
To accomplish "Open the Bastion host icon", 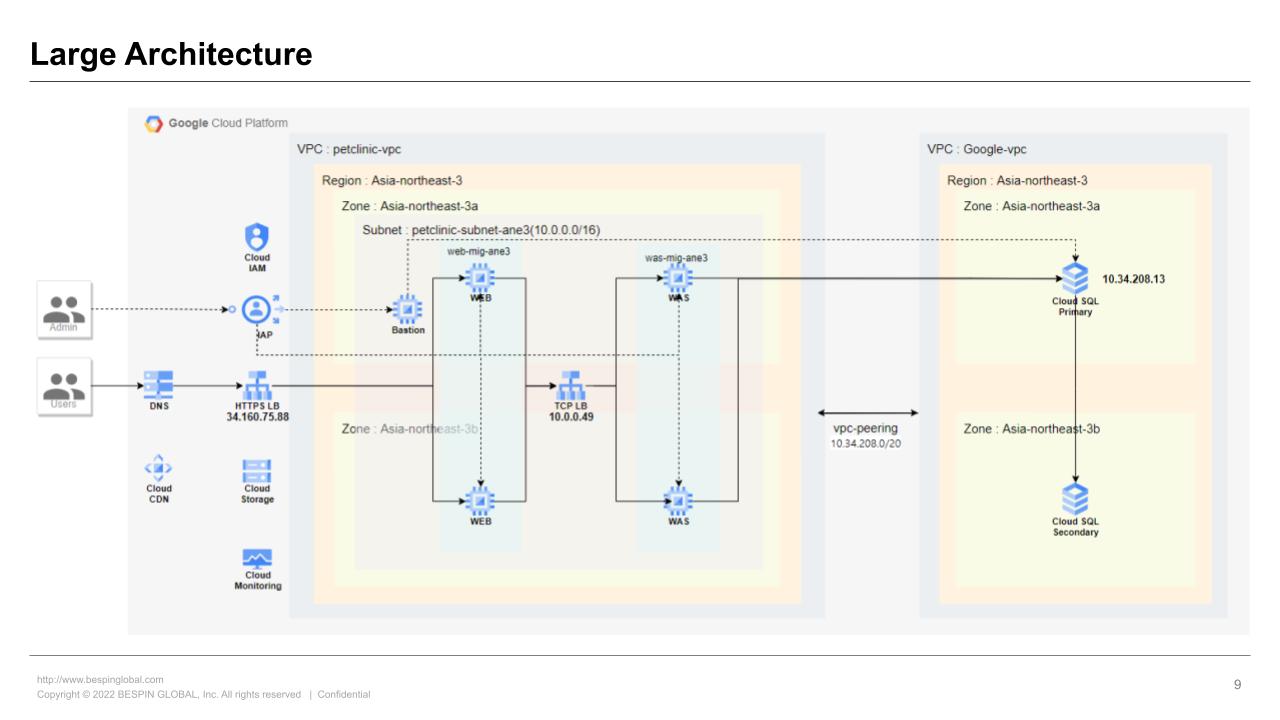I will (x=408, y=308).
